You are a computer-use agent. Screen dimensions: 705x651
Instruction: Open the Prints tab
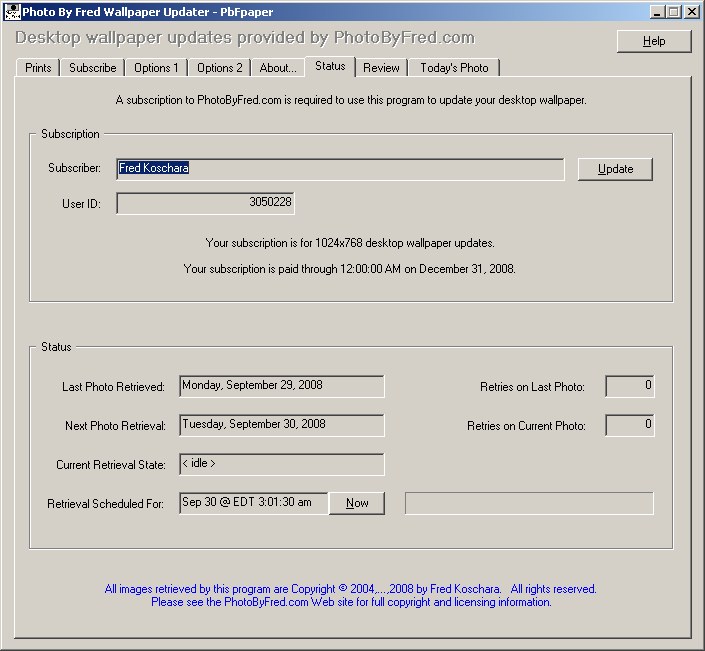pyautogui.click(x=38, y=68)
